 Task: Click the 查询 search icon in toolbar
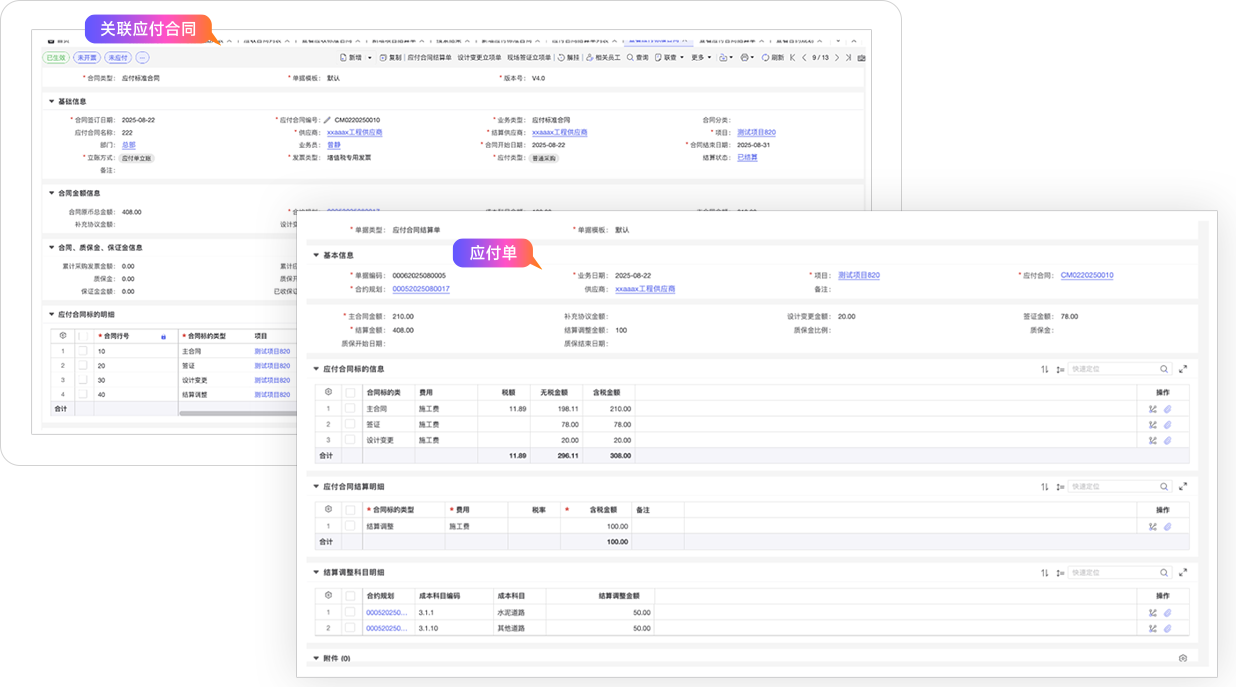[631, 58]
